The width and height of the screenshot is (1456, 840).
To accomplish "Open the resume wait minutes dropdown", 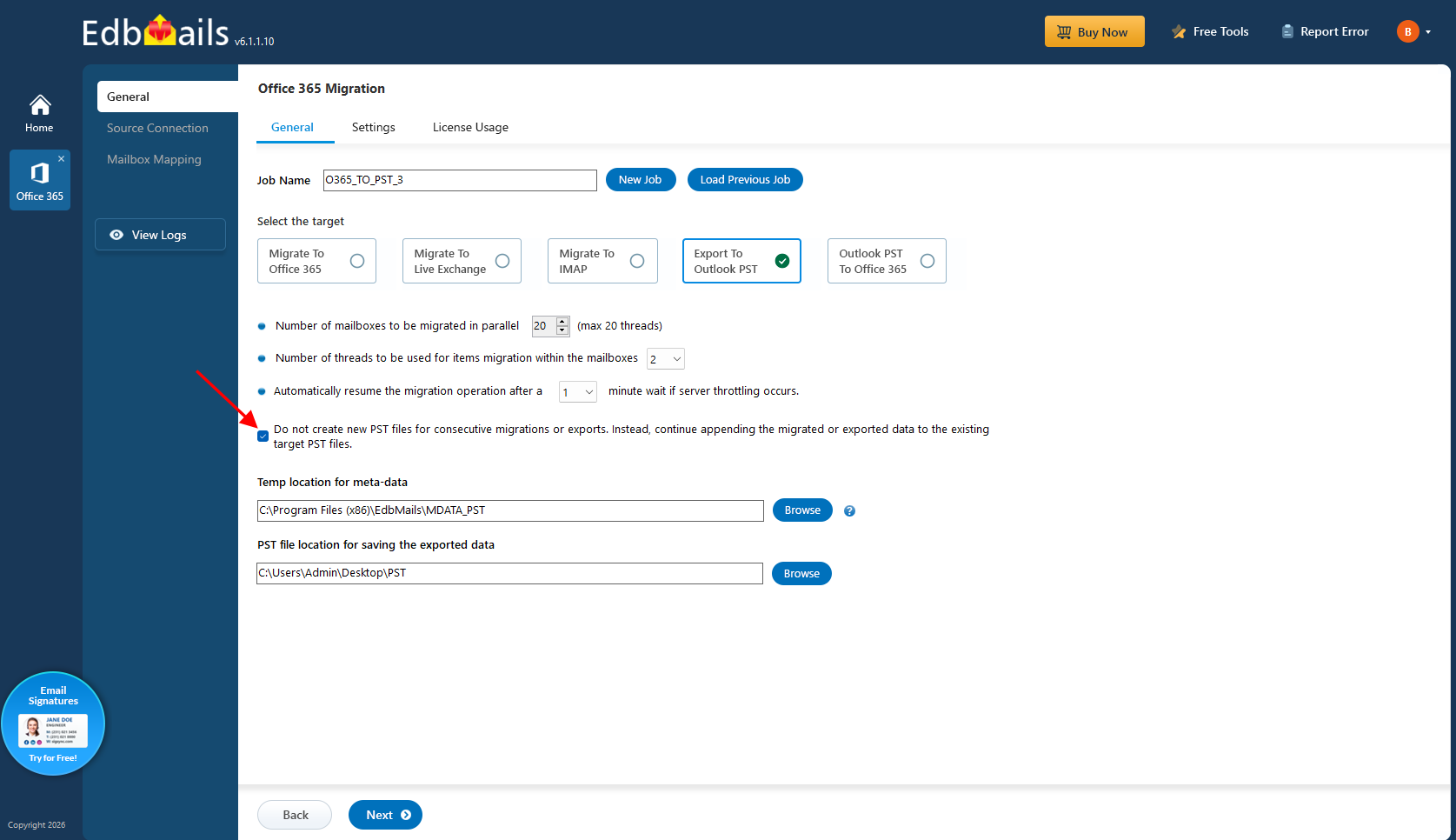I will pos(578,392).
